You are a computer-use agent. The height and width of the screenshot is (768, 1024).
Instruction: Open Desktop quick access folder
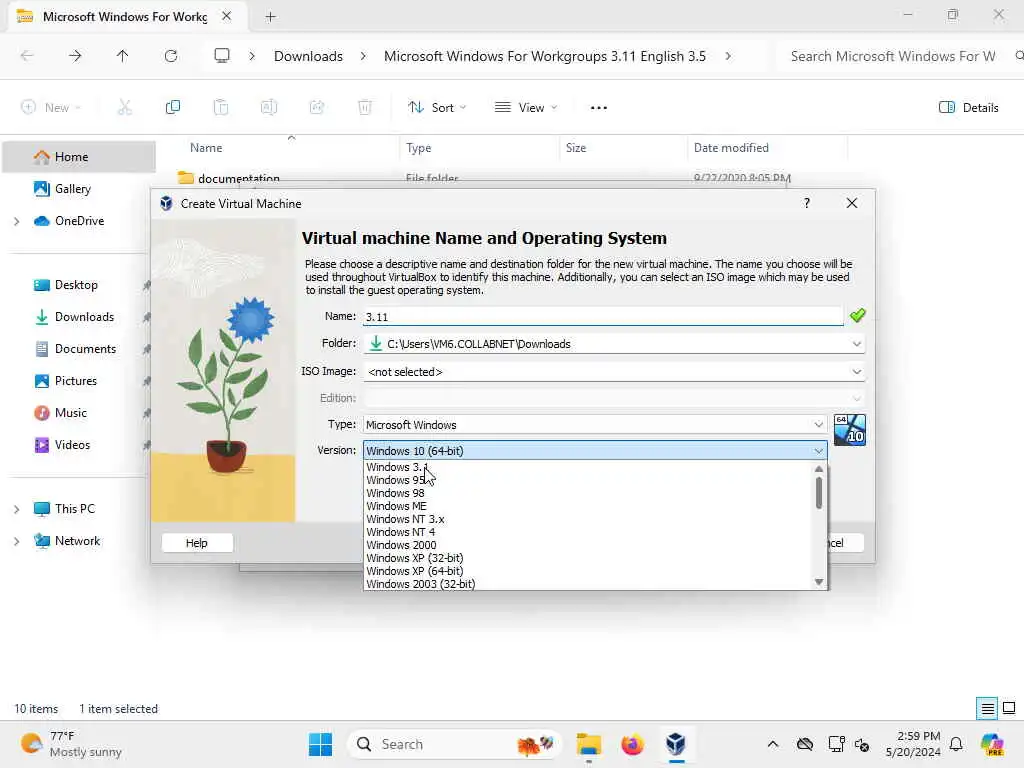coord(76,285)
